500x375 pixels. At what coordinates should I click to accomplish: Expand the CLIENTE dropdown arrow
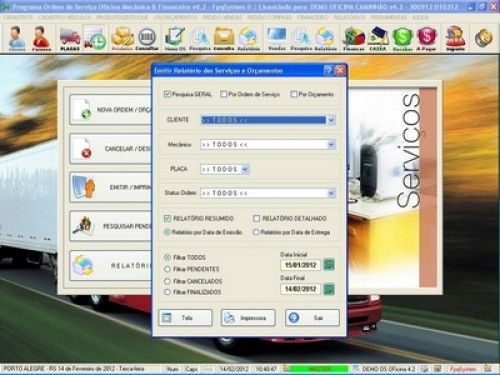click(x=331, y=120)
